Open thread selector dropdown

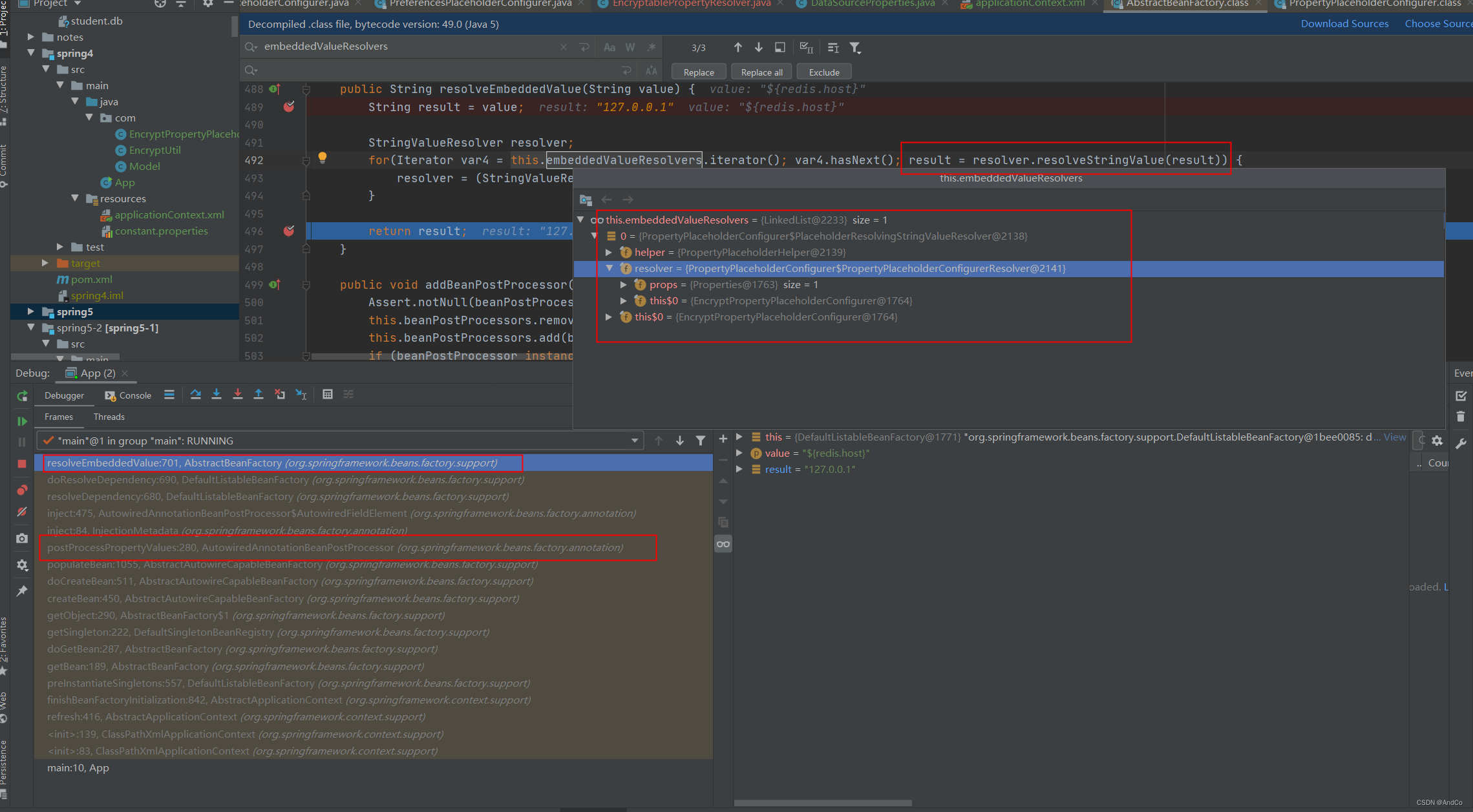(341, 441)
